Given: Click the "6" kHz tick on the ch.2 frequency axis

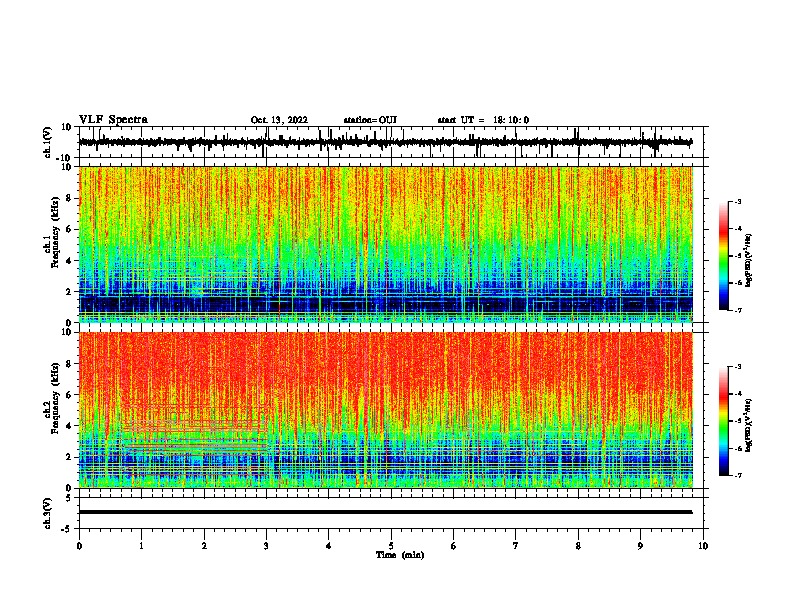Looking at the screenshot, I should coord(70,394).
